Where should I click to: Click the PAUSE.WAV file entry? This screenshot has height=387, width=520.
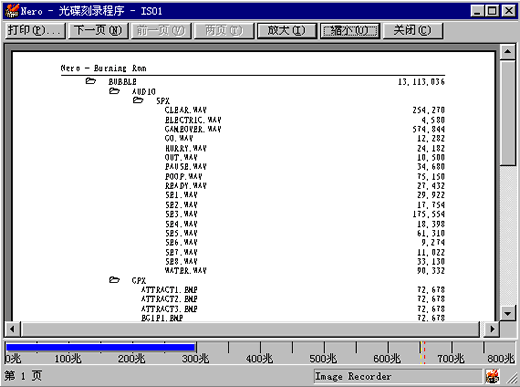pyautogui.click(x=186, y=166)
